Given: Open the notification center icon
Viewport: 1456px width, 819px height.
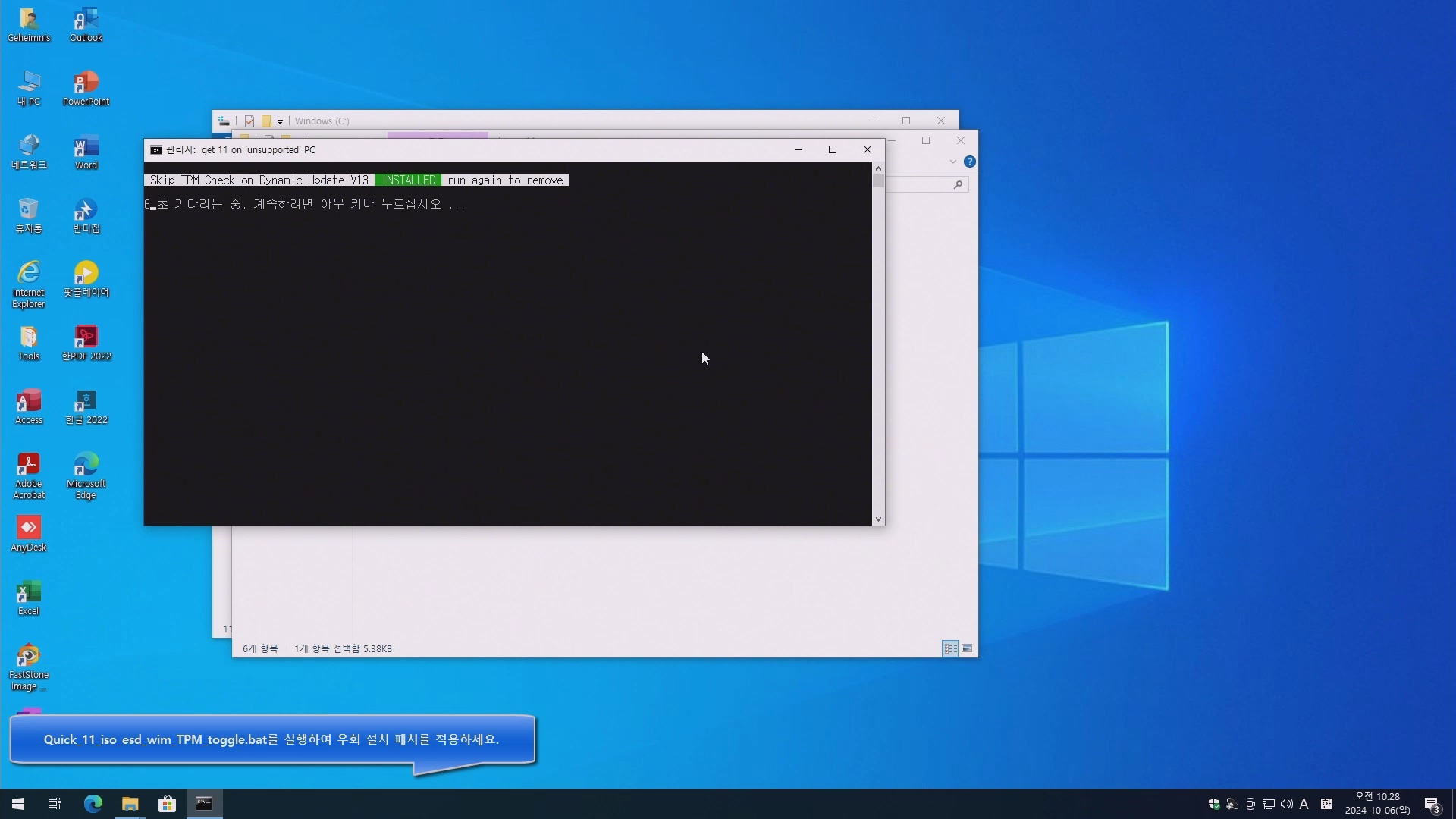Looking at the screenshot, I should (x=1432, y=804).
